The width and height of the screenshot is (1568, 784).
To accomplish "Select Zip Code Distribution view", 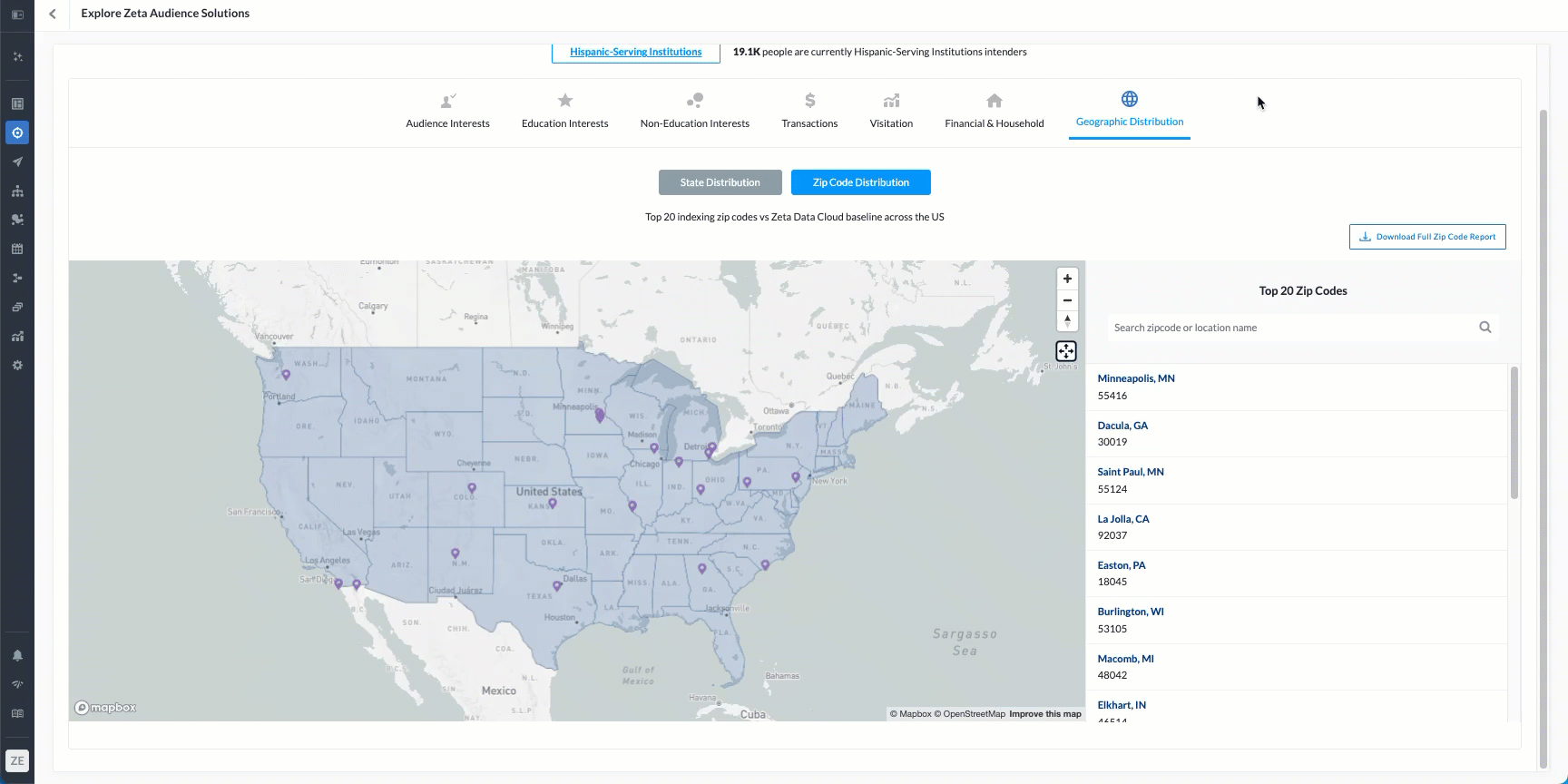I will pyautogui.click(x=860, y=182).
